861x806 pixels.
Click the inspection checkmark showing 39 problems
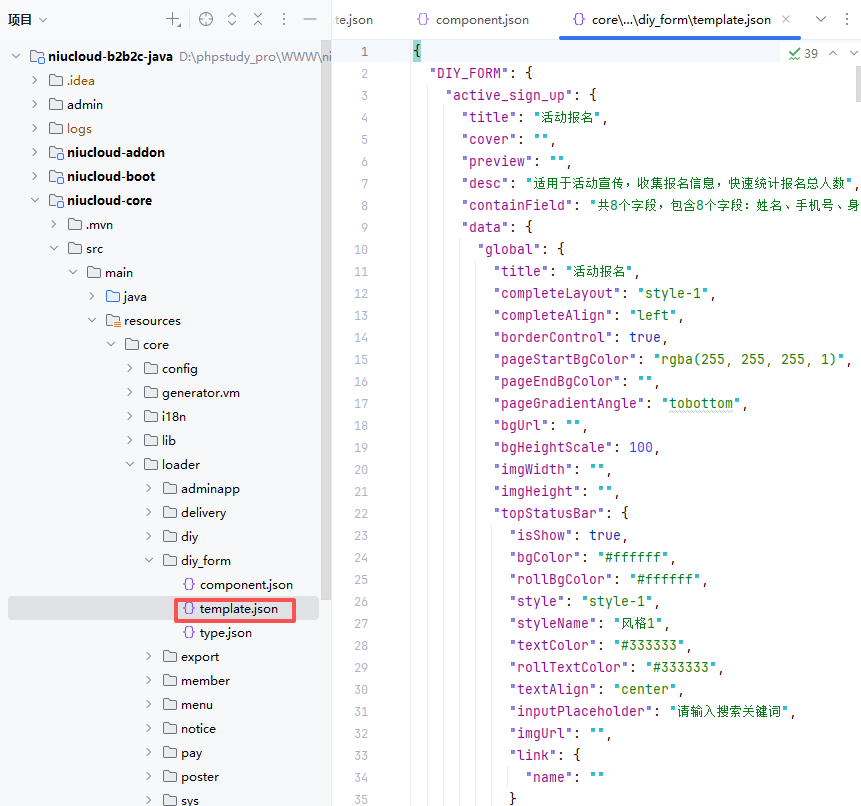802,53
